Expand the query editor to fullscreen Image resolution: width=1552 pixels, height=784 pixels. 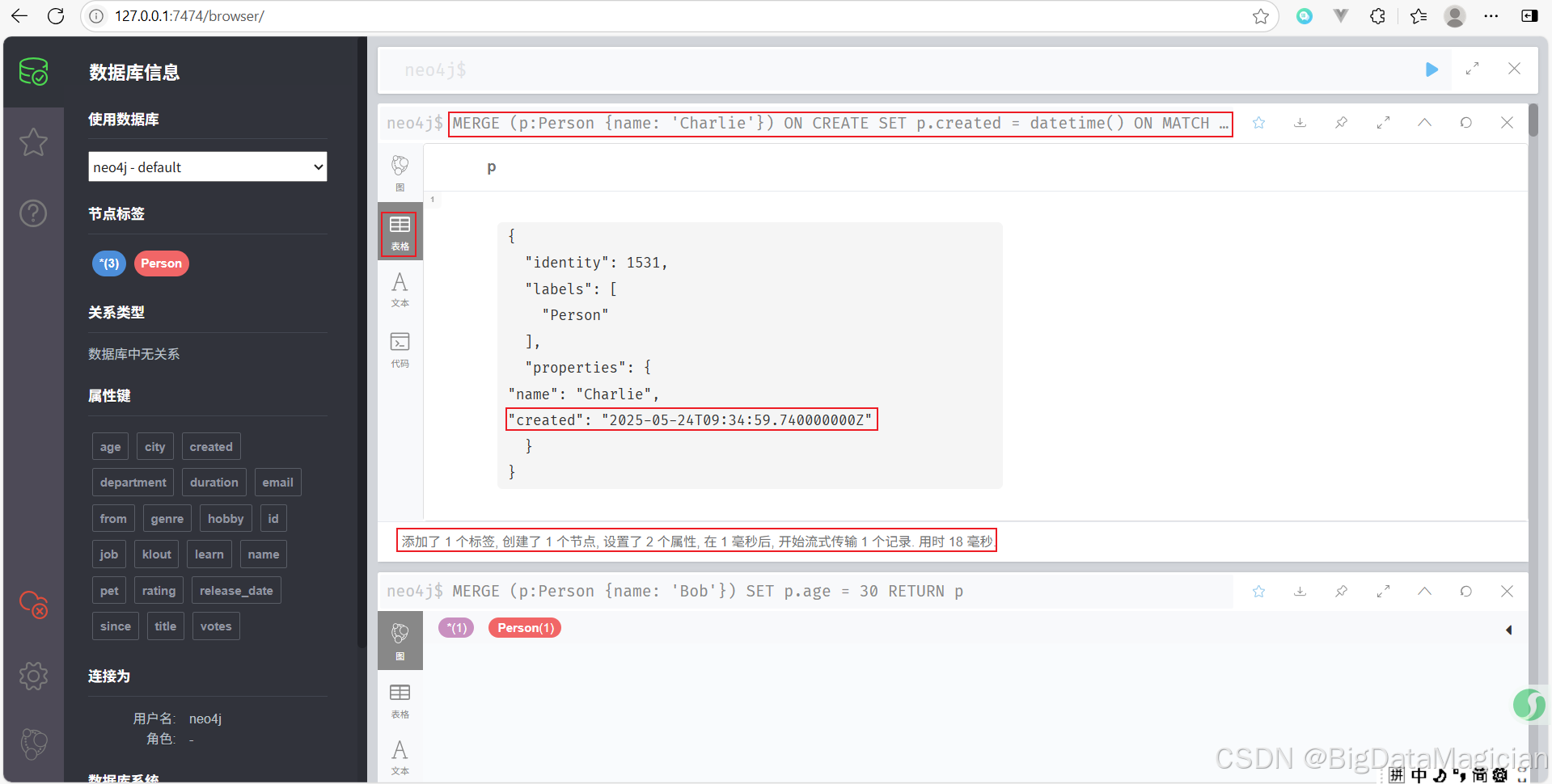[1473, 70]
